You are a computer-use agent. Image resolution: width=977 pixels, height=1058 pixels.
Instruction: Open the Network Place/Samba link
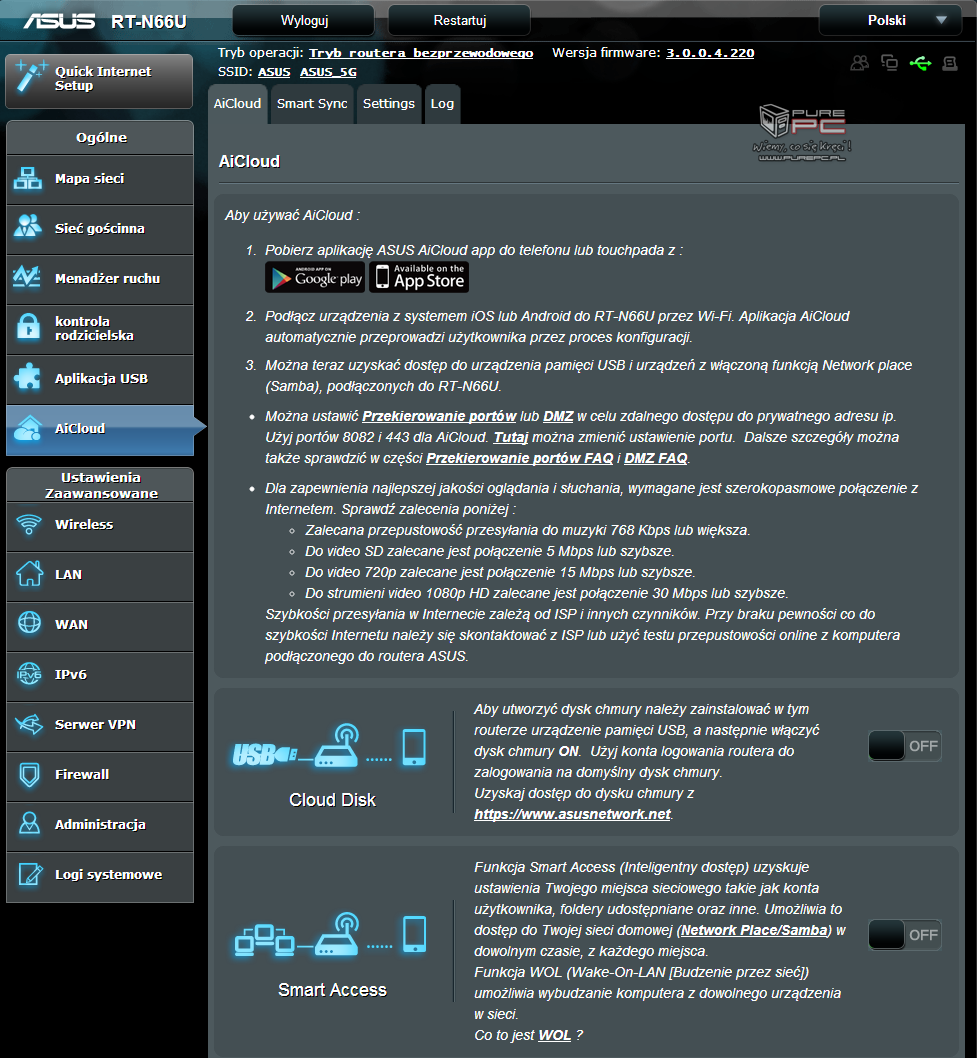754,930
